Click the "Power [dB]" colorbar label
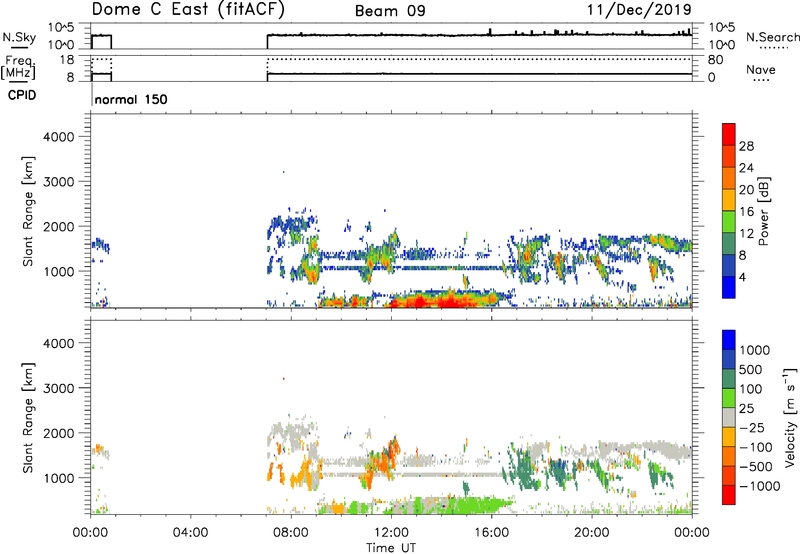 point(763,211)
